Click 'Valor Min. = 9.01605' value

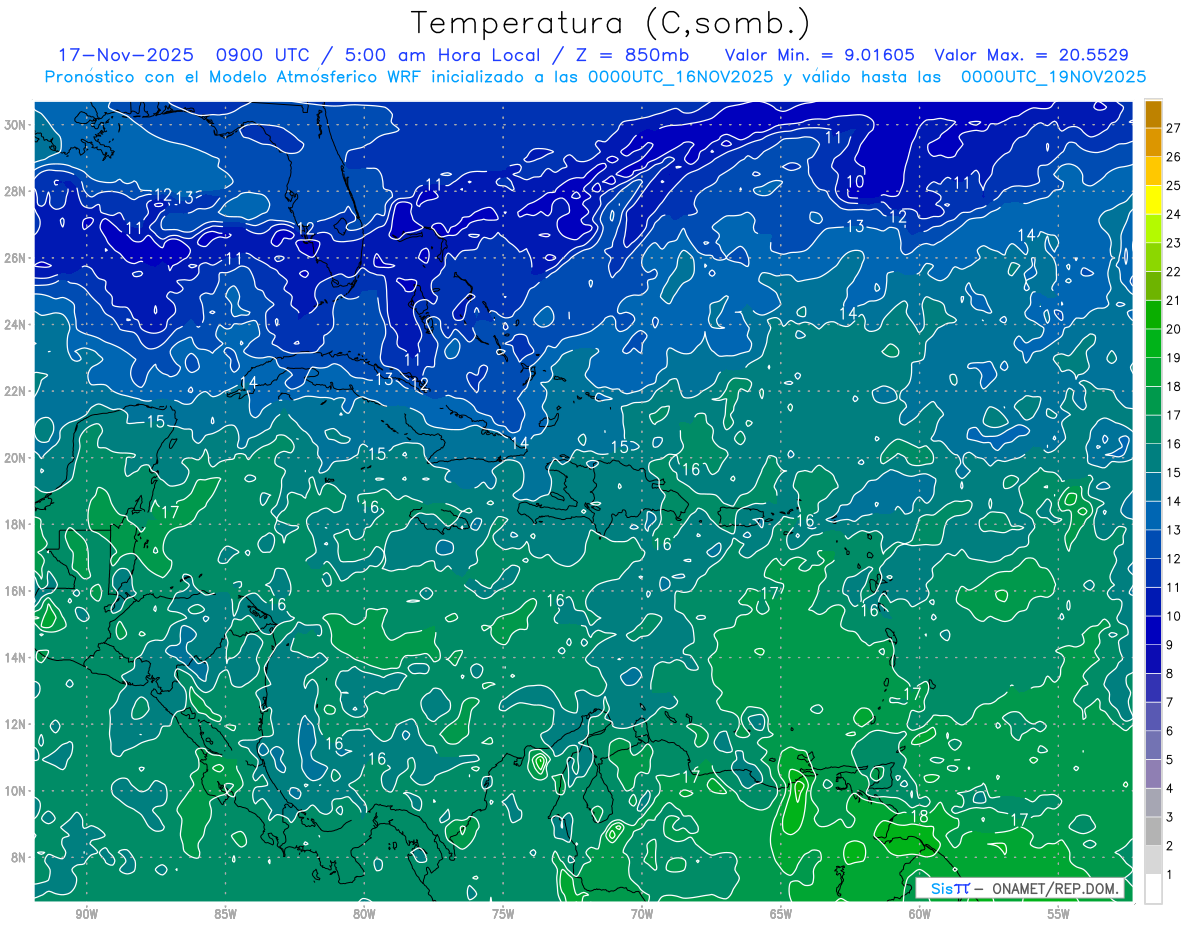click(820, 55)
